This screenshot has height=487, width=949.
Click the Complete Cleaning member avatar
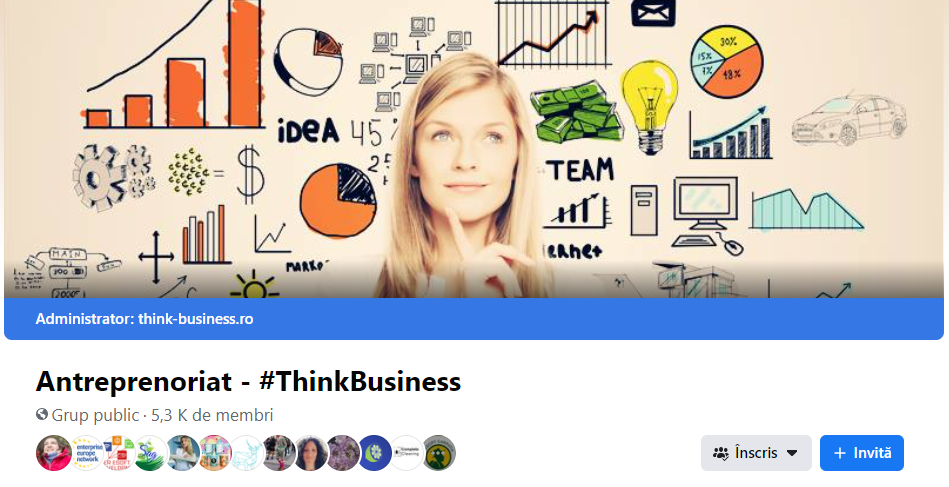tap(406, 453)
